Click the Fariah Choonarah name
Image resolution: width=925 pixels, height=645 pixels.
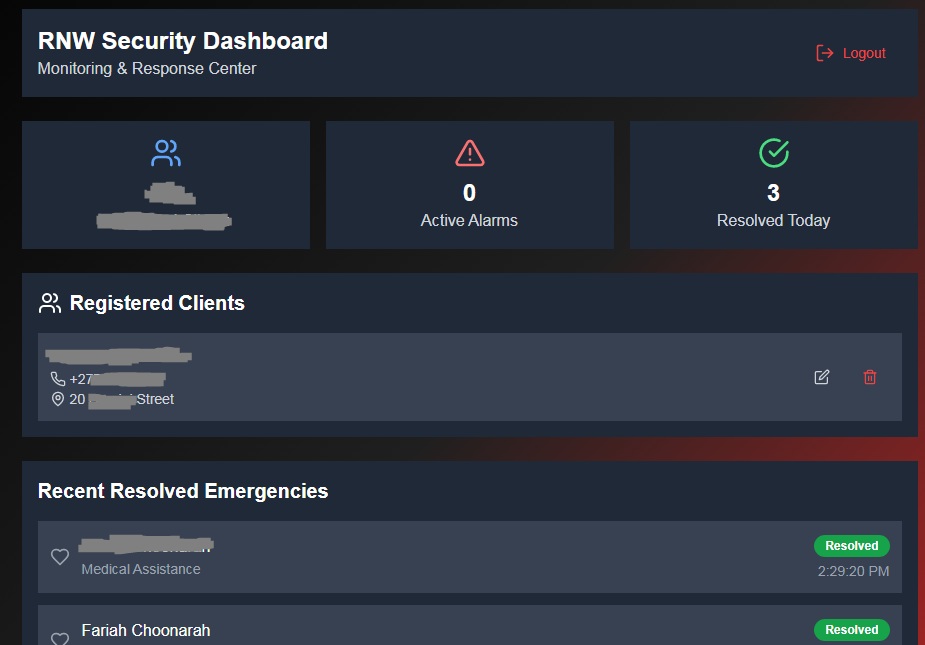146,630
